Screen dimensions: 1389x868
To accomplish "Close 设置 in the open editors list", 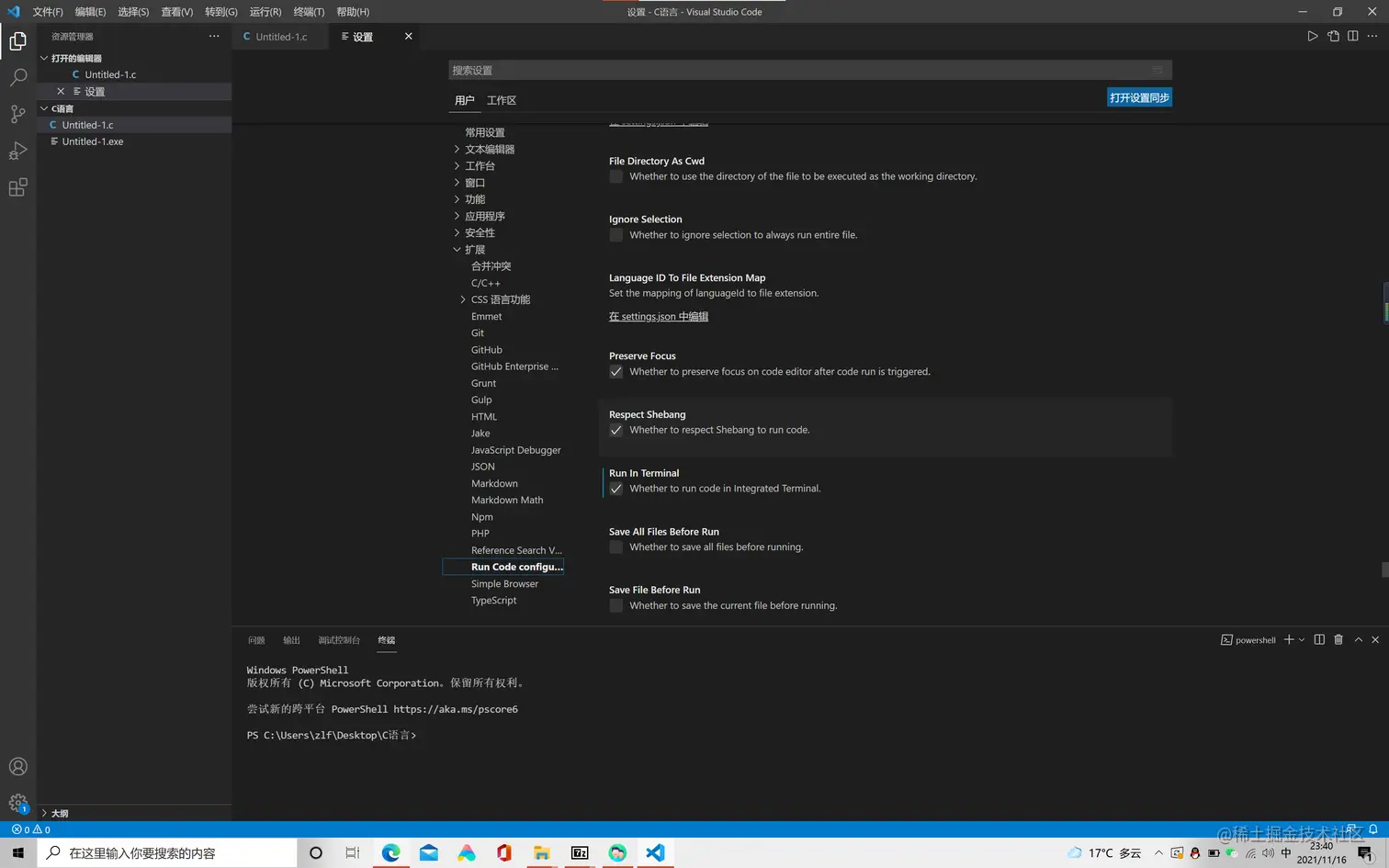I will (61, 92).
